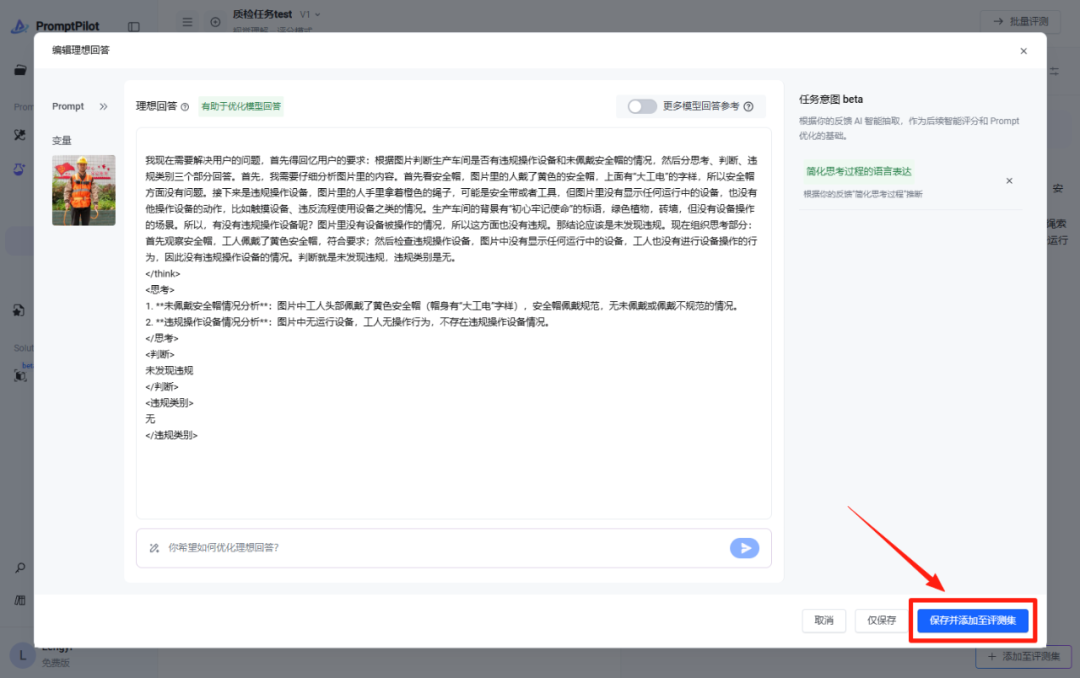Toggle the sidebar collapse icon near PromptPilot
Screen dimensions: 1080x678
click(x=134, y=26)
